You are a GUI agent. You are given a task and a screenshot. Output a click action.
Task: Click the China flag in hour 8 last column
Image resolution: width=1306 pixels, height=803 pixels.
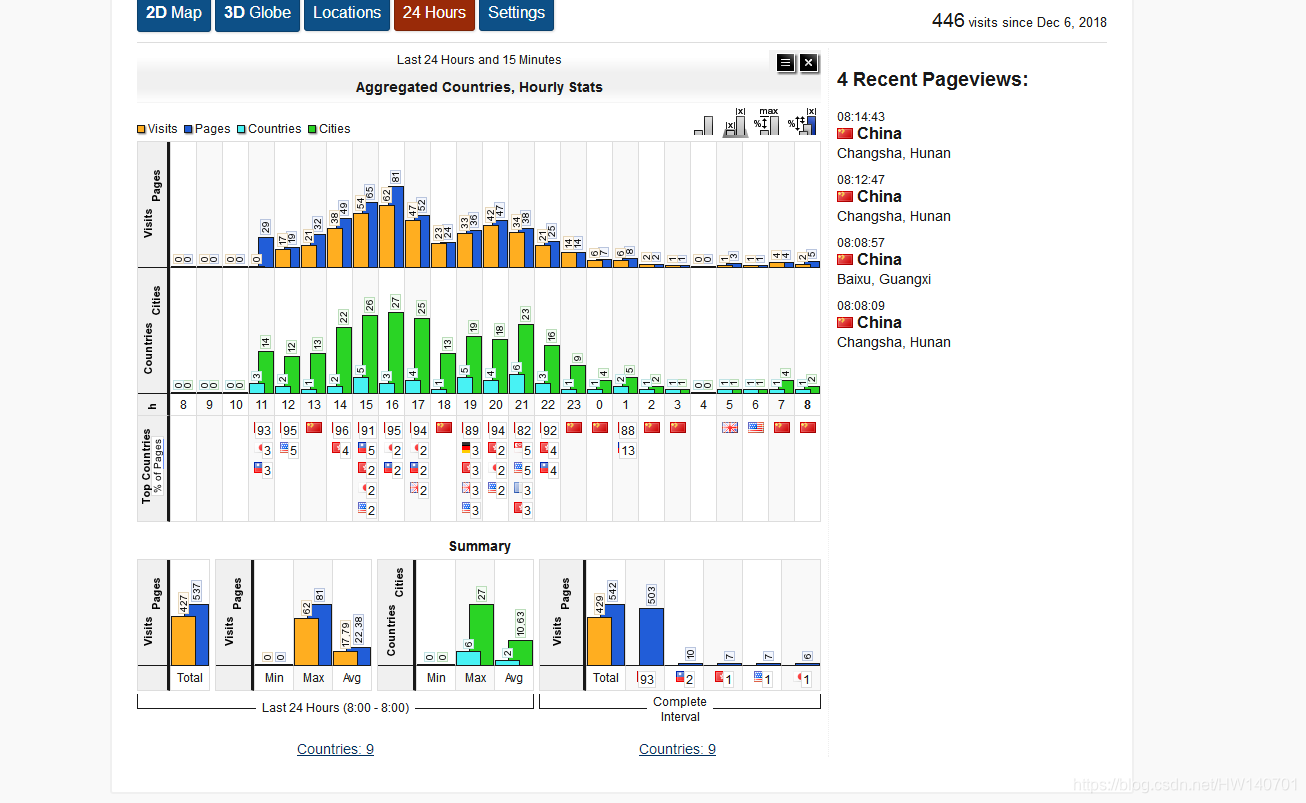(808, 428)
